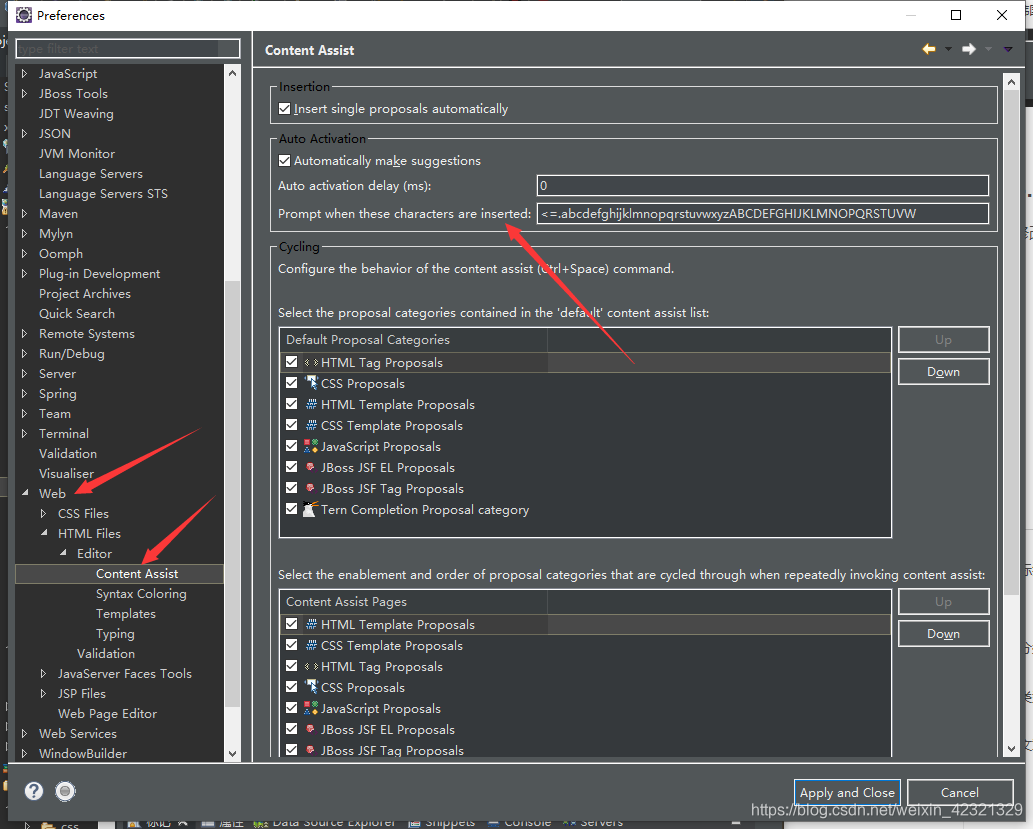
Task: Uncheck Tern Completion Proposal category checkbox
Action: [292, 509]
